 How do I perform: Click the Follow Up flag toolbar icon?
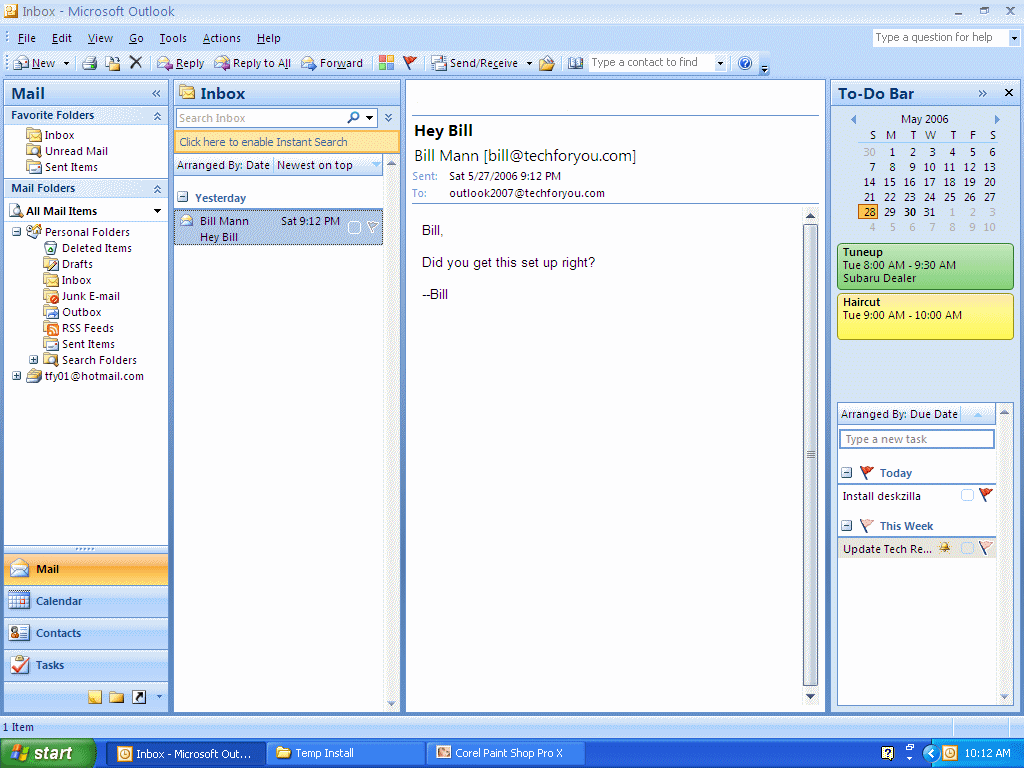pyautogui.click(x=410, y=63)
